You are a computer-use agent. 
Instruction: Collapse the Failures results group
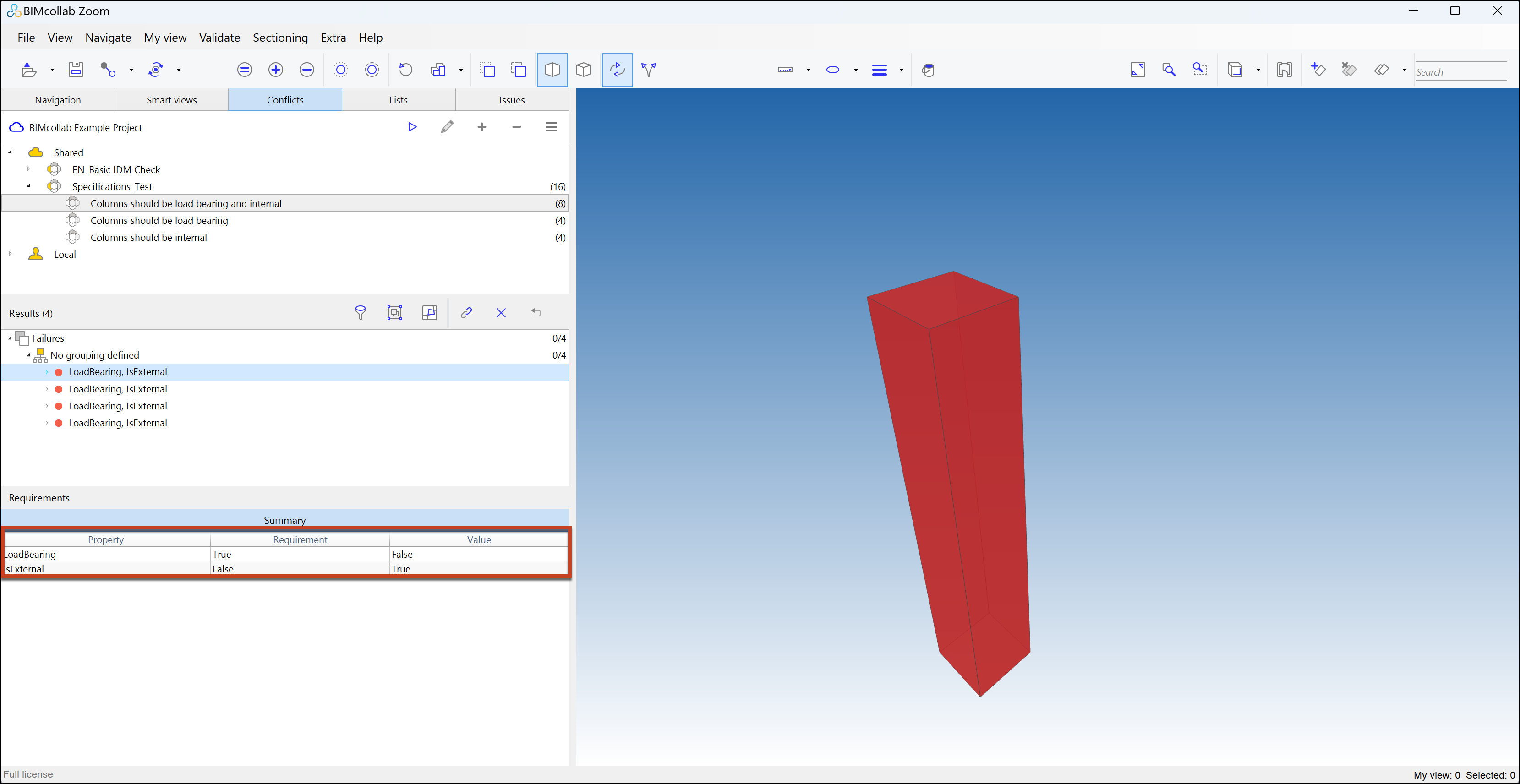pyautogui.click(x=10, y=338)
